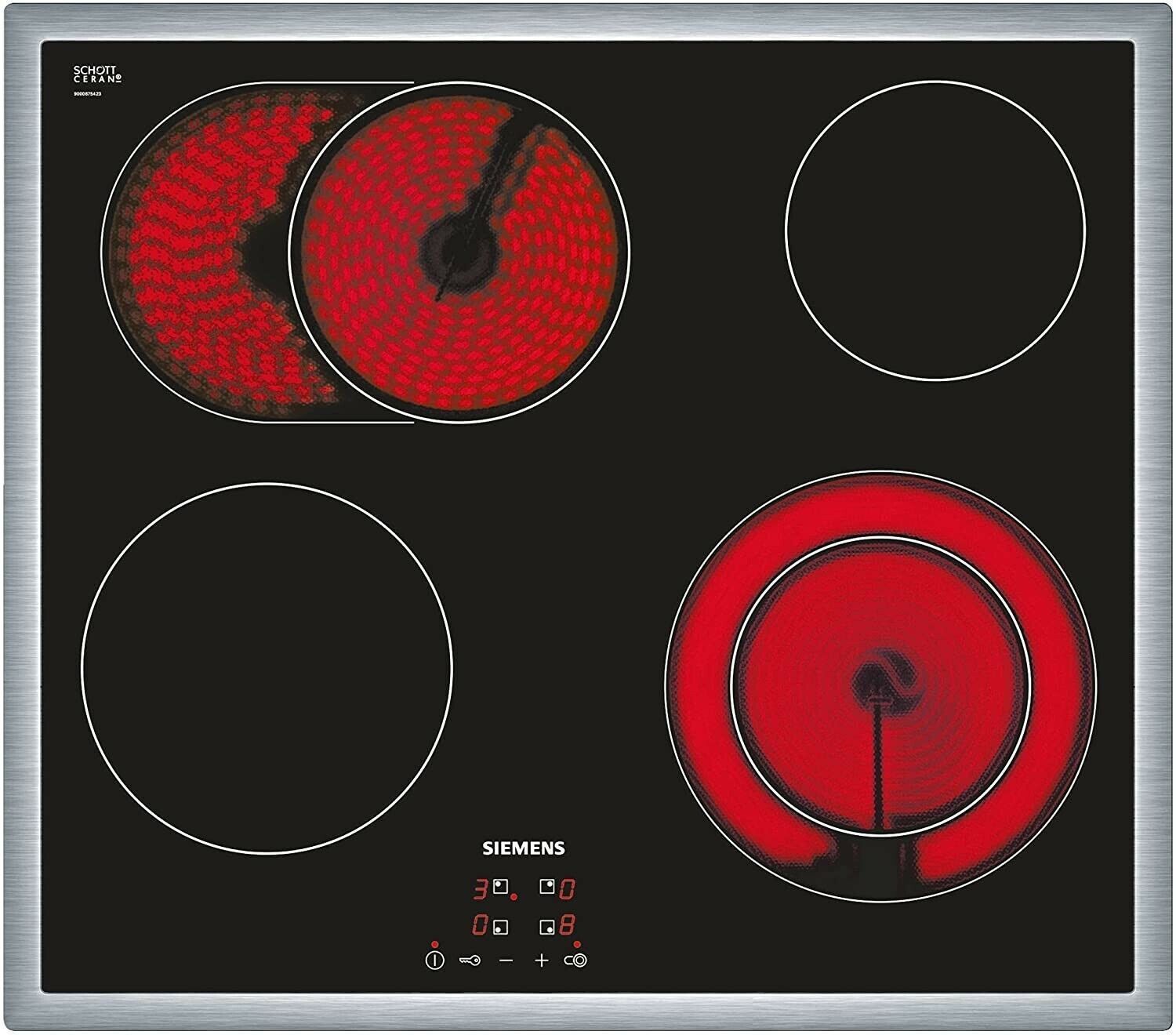Viewport: 1176px width, 1035px height.
Task: Tap the rear-right heat display showing 0
Action: tap(567, 888)
